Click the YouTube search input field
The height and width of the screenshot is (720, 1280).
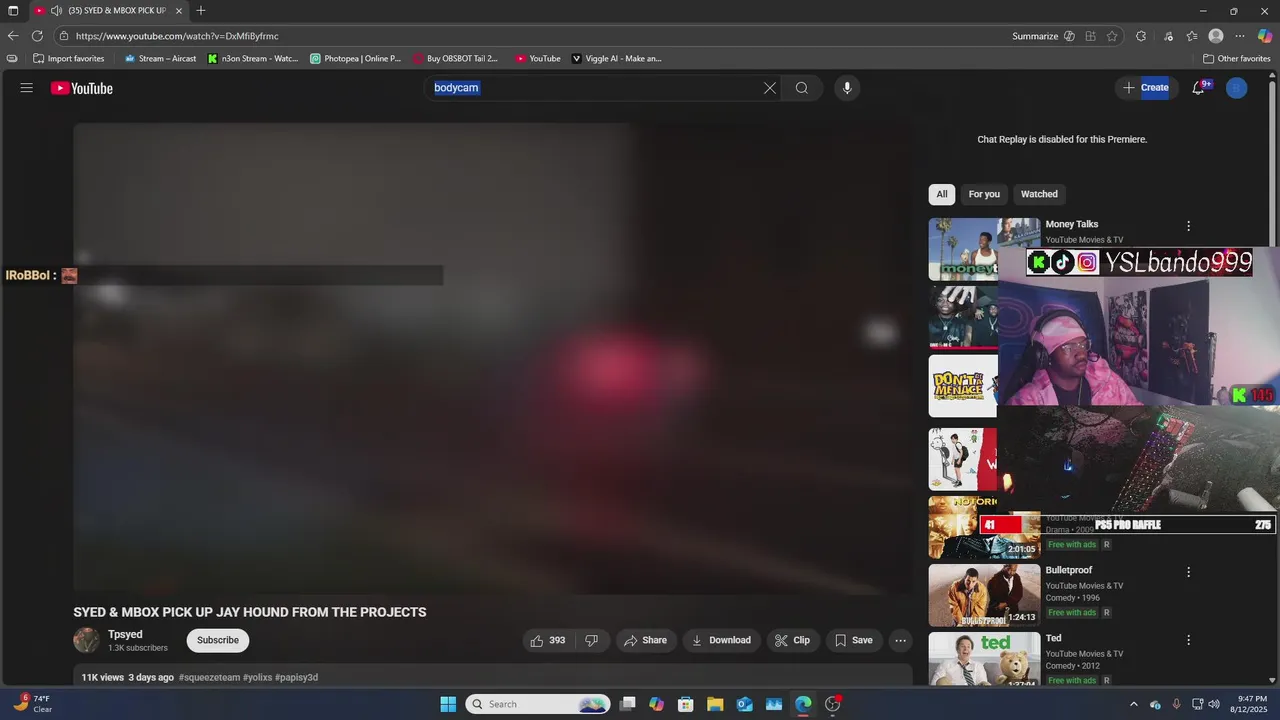tap(595, 88)
